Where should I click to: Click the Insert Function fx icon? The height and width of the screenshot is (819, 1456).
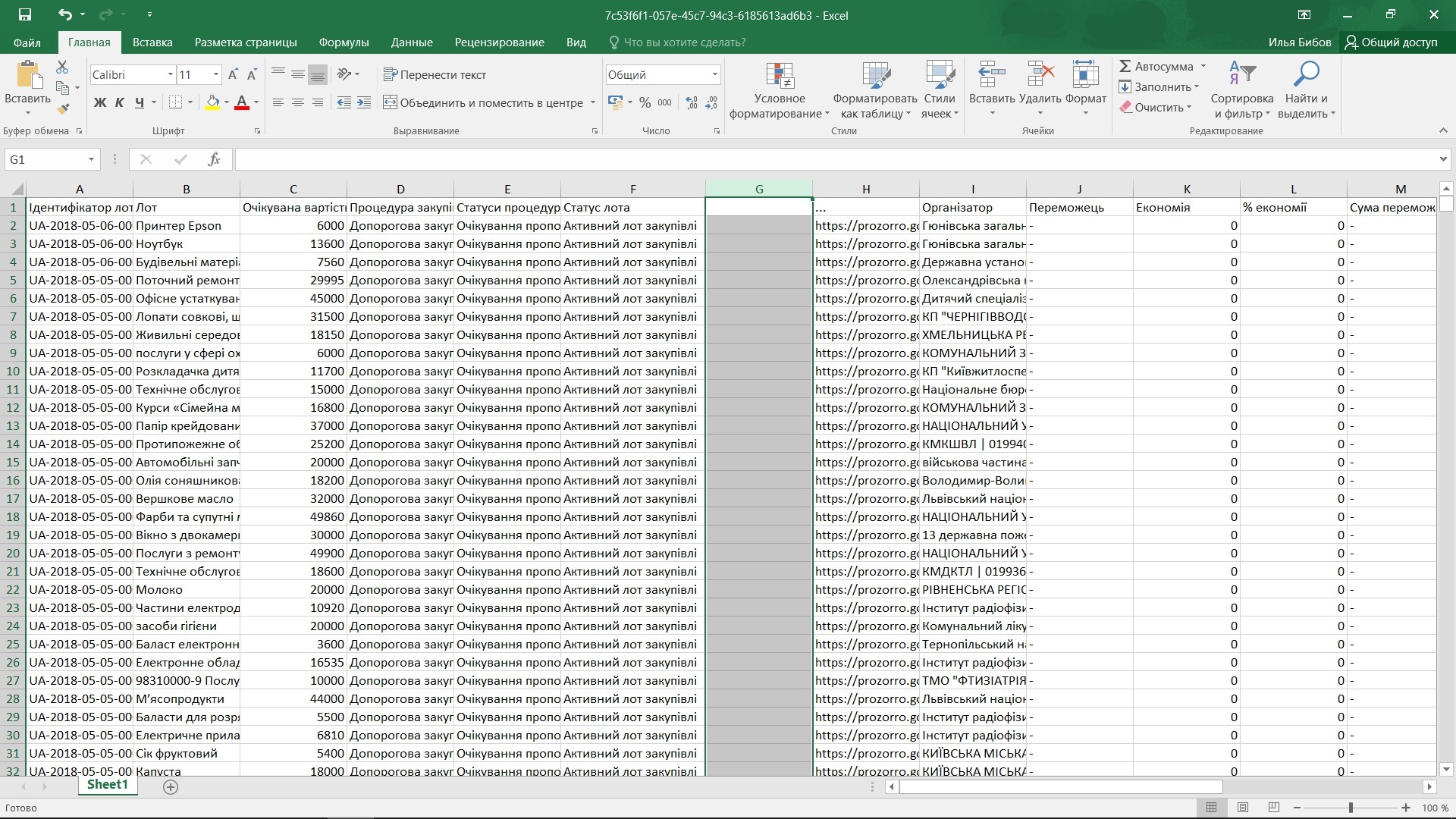tap(214, 159)
